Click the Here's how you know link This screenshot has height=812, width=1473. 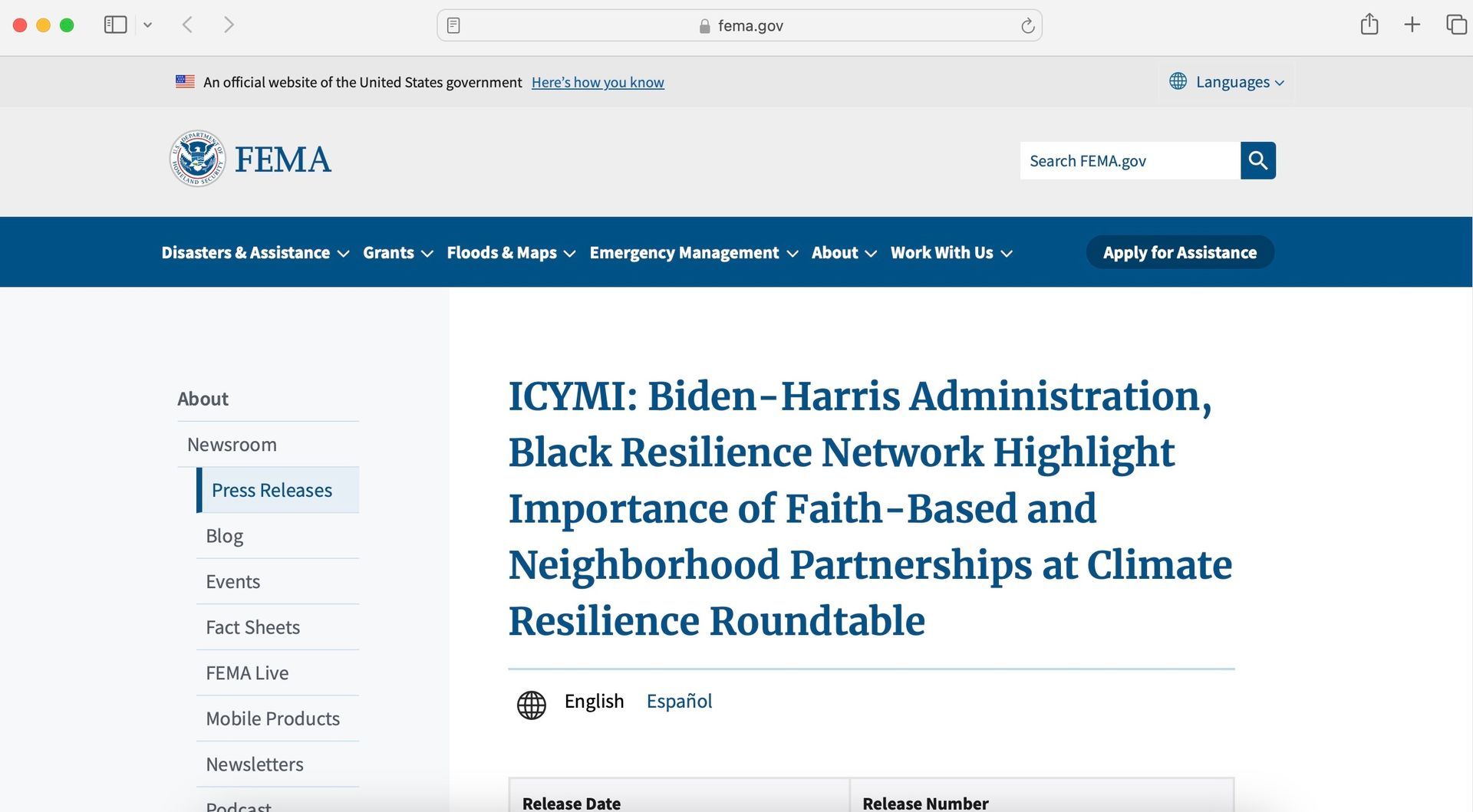click(x=598, y=83)
